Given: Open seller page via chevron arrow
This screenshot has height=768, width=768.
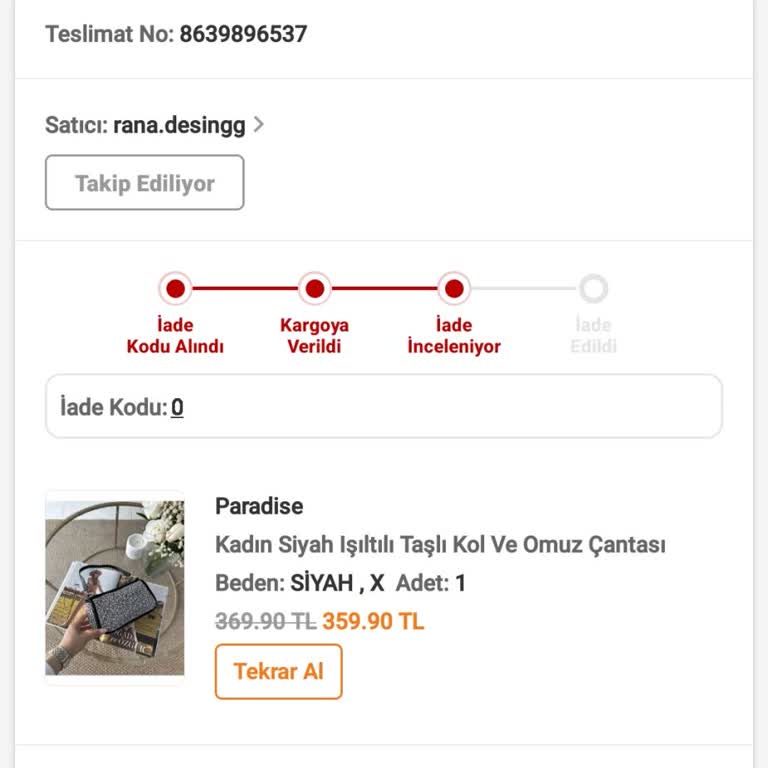Looking at the screenshot, I should (x=259, y=125).
